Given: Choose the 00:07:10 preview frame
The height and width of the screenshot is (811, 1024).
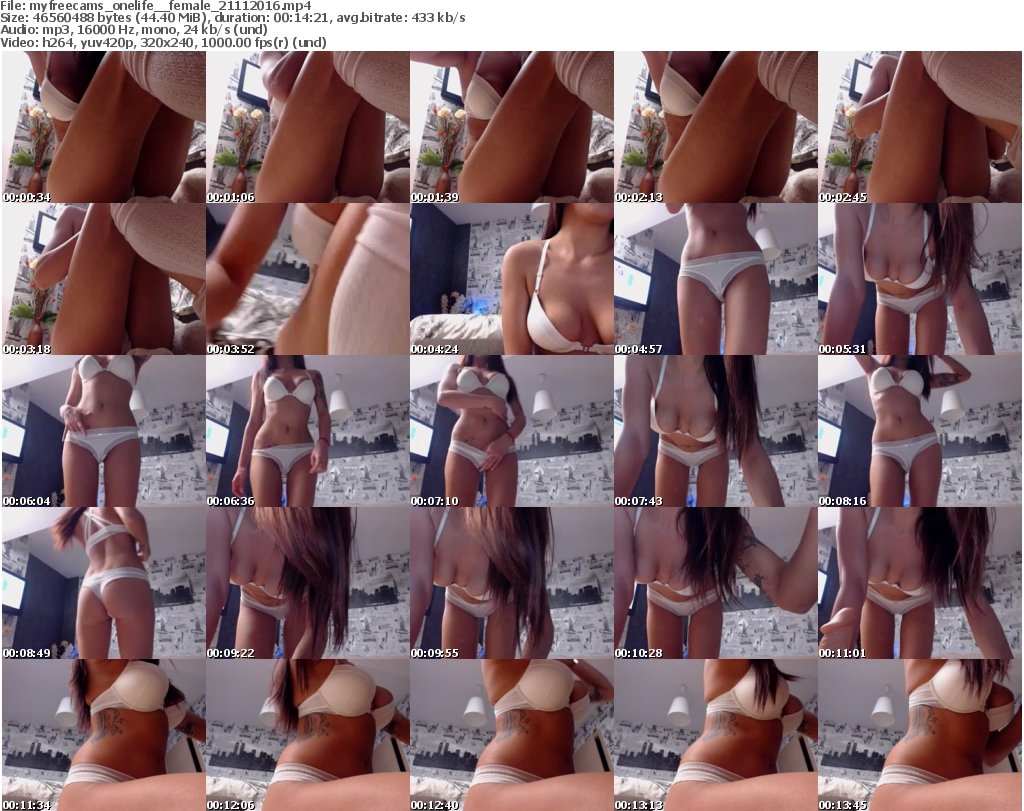Looking at the screenshot, I should [x=512, y=432].
